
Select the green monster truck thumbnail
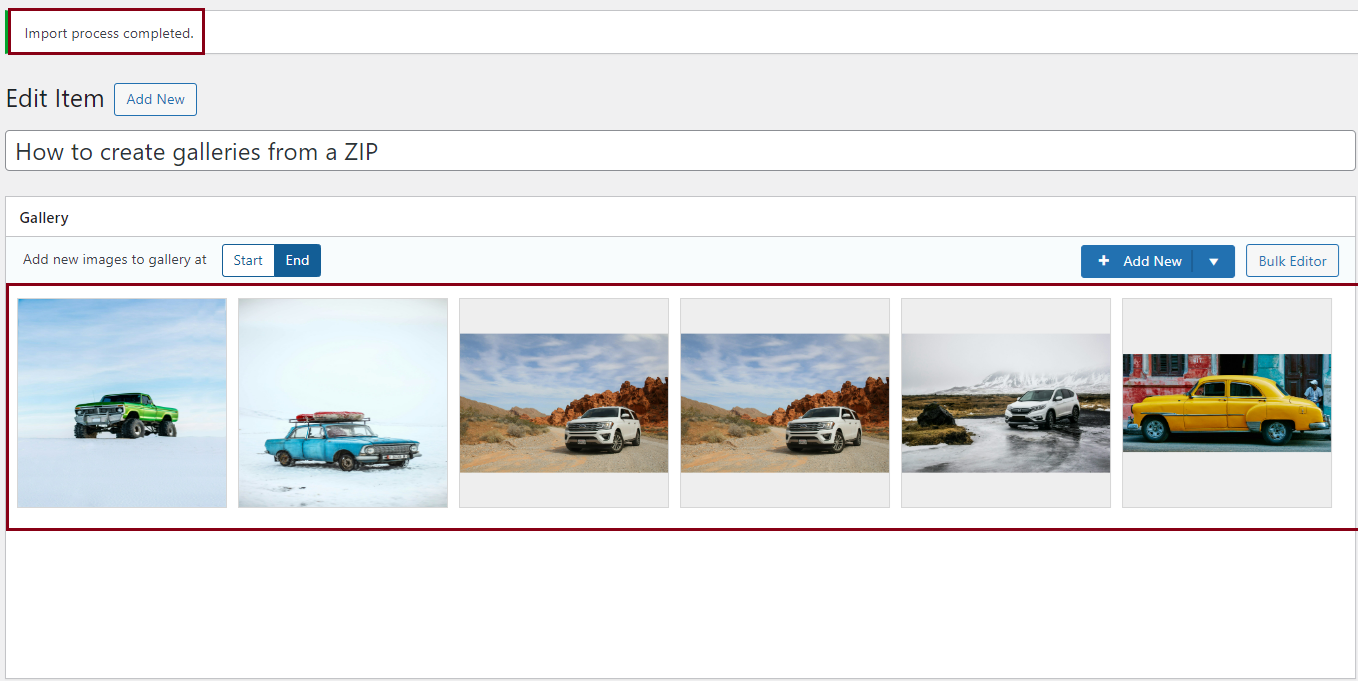pyautogui.click(x=122, y=403)
